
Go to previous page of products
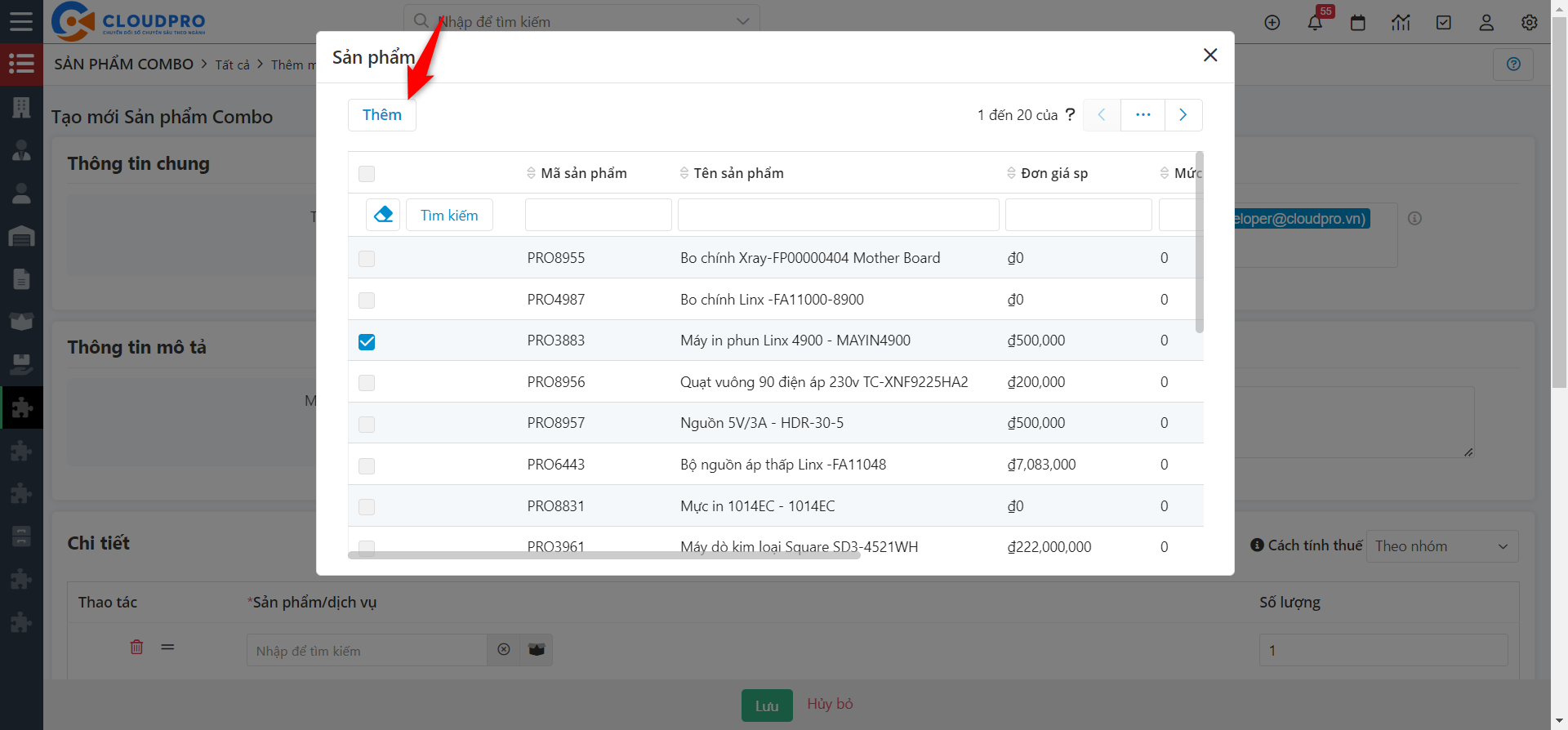[x=1102, y=115]
